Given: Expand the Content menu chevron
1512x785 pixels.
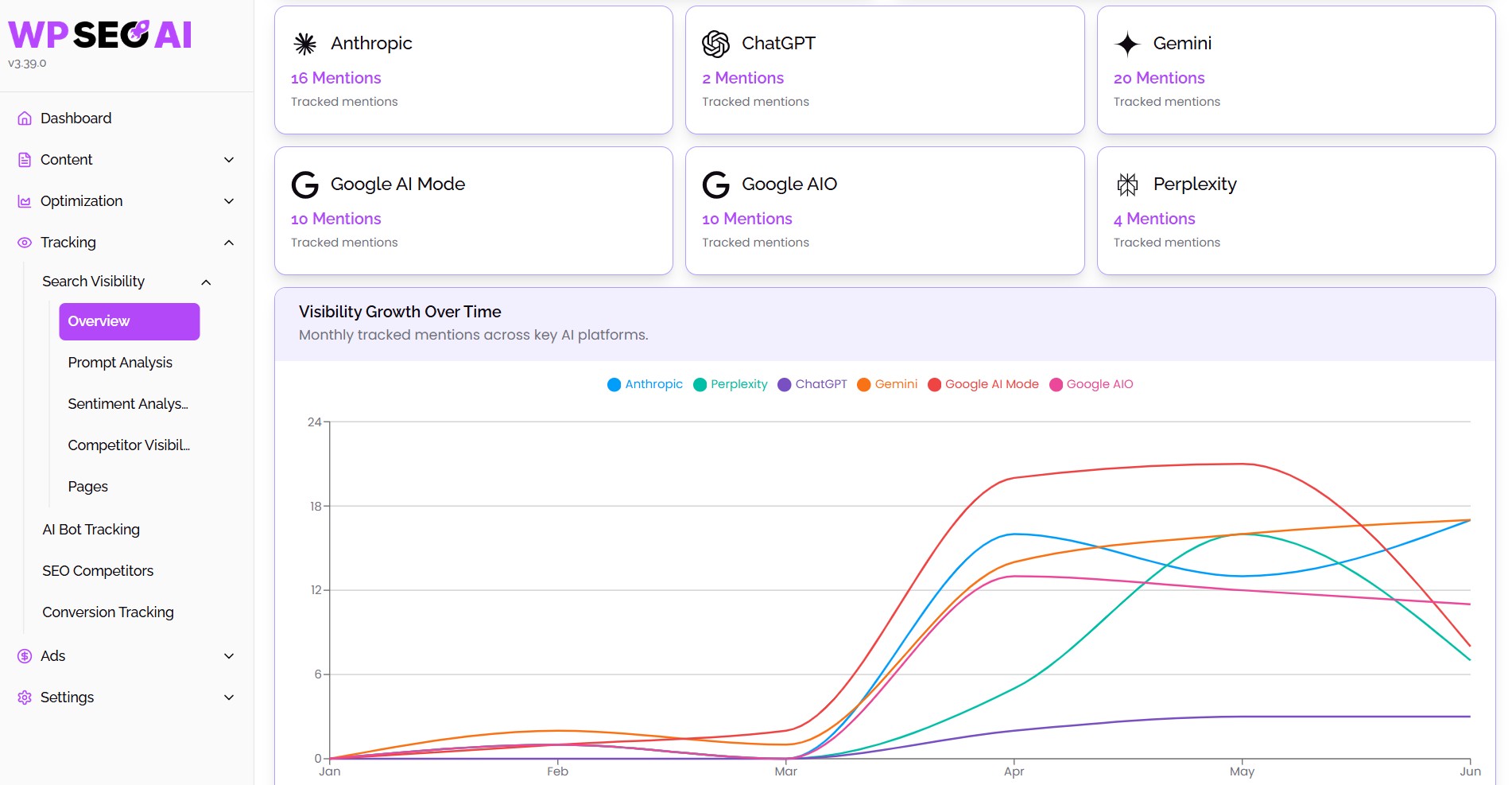Looking at the screenshot, I should (229, 160).
